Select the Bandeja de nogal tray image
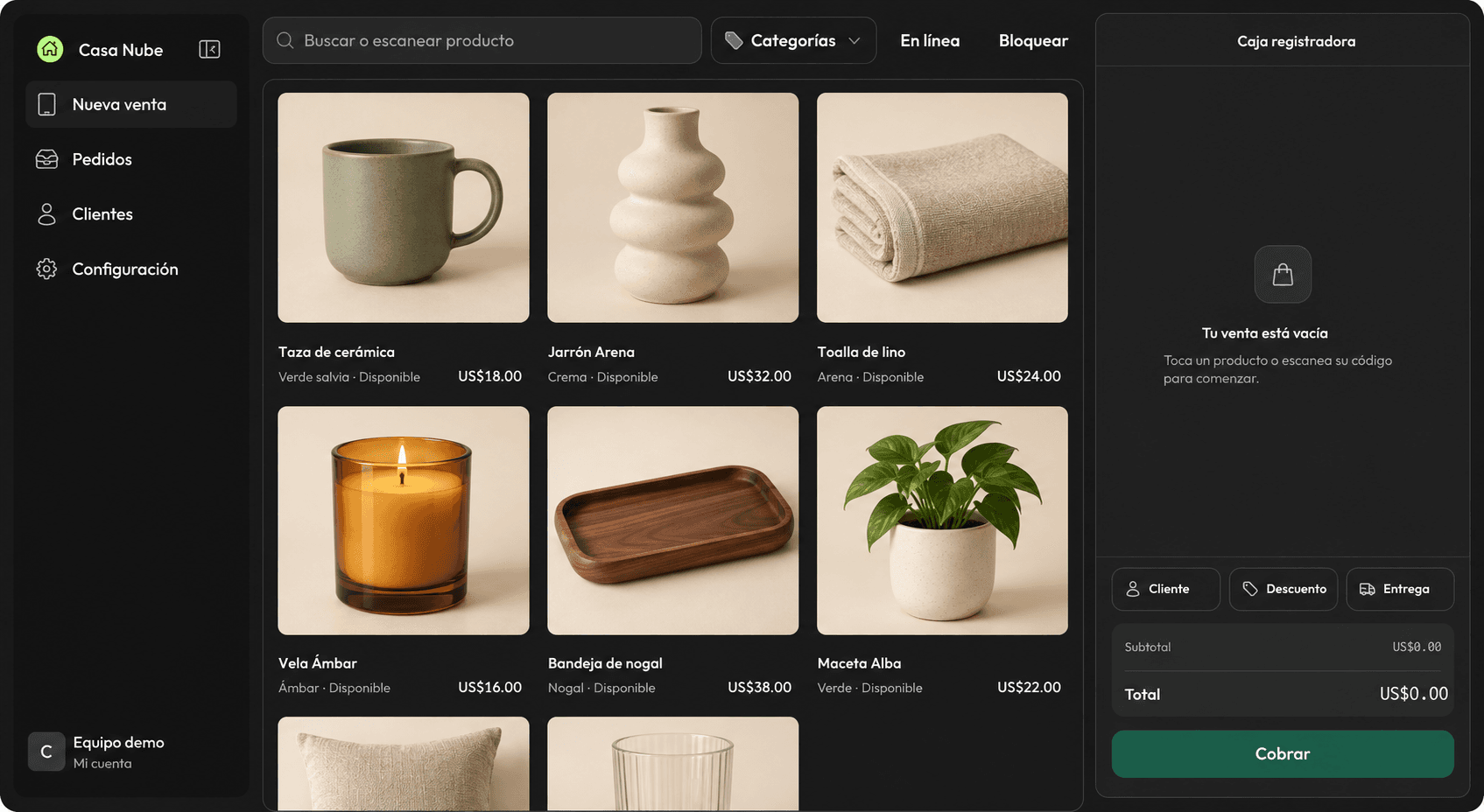 [x=673, y=521]
